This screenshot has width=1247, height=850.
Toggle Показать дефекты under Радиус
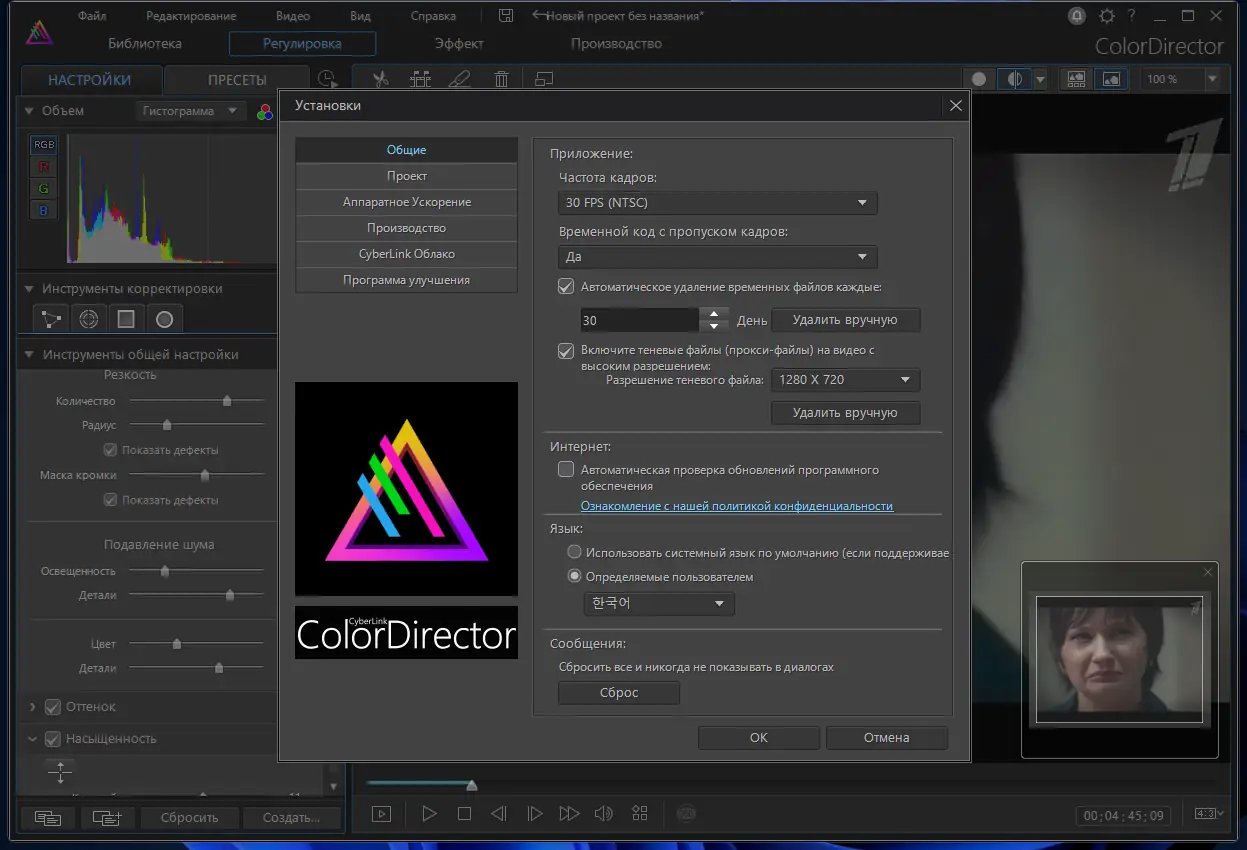coord(111,450)
